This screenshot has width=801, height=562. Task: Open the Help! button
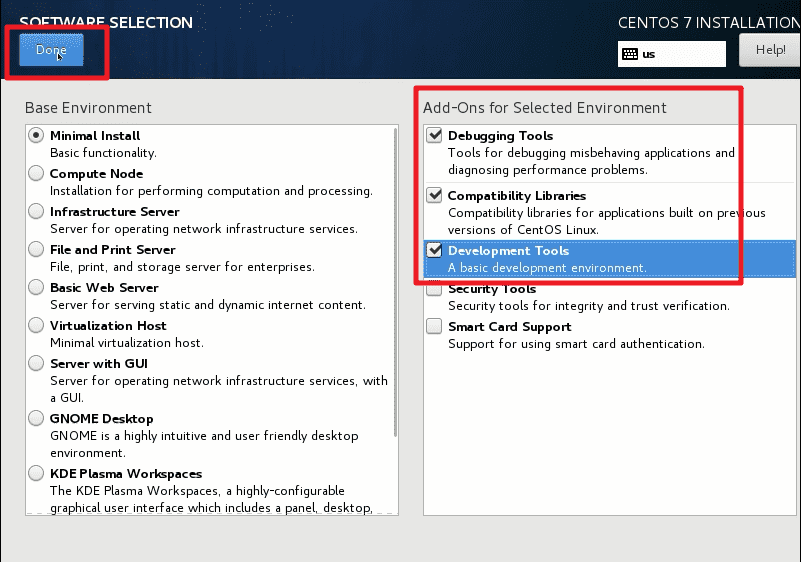tap(770, 50)
